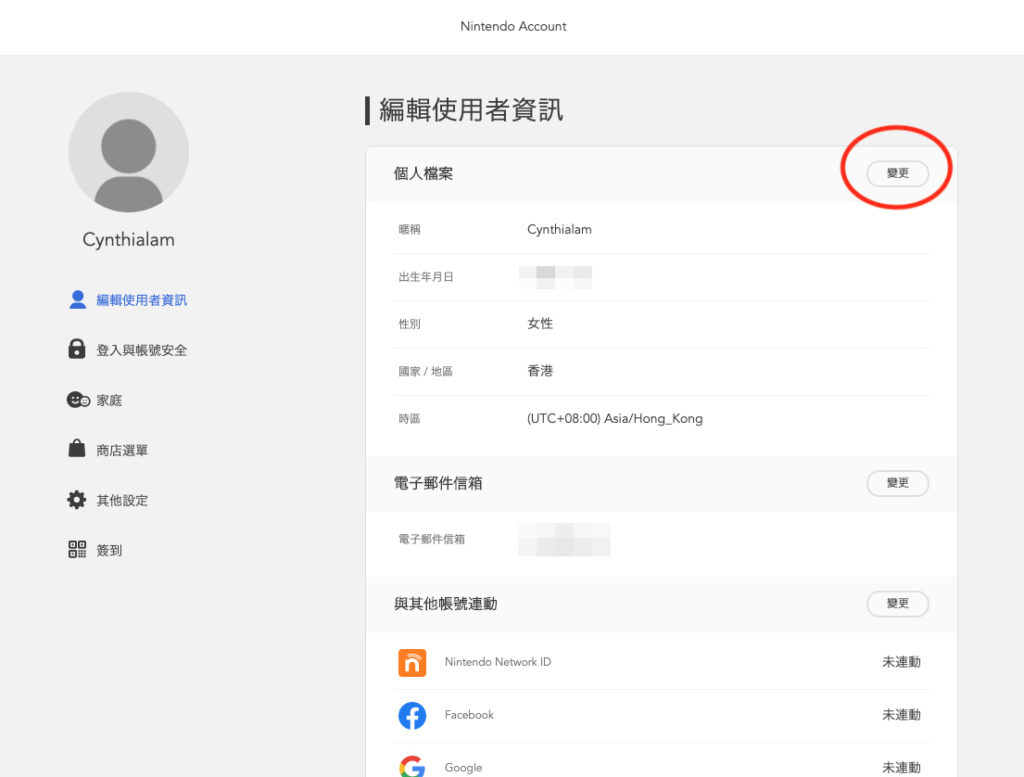Click 變更 button for 與其他帳號連動
The height and width of the screenshot is (777, 1024).
pyautogui.click(x=897, y=603)
